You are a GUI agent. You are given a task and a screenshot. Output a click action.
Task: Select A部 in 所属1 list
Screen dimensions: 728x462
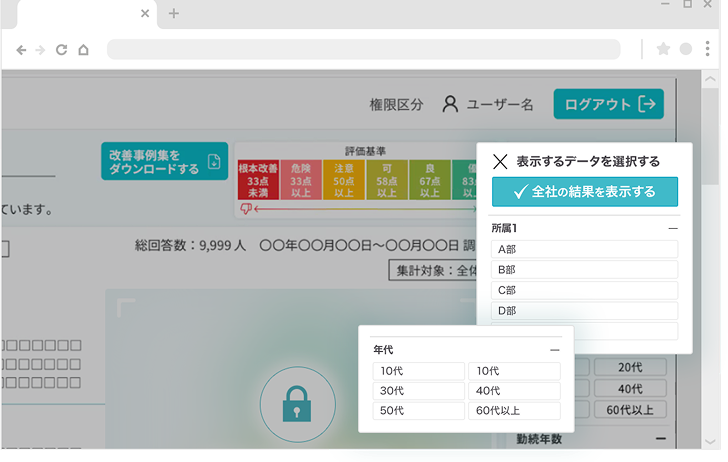pyautogui.click(x=584, y=249)
